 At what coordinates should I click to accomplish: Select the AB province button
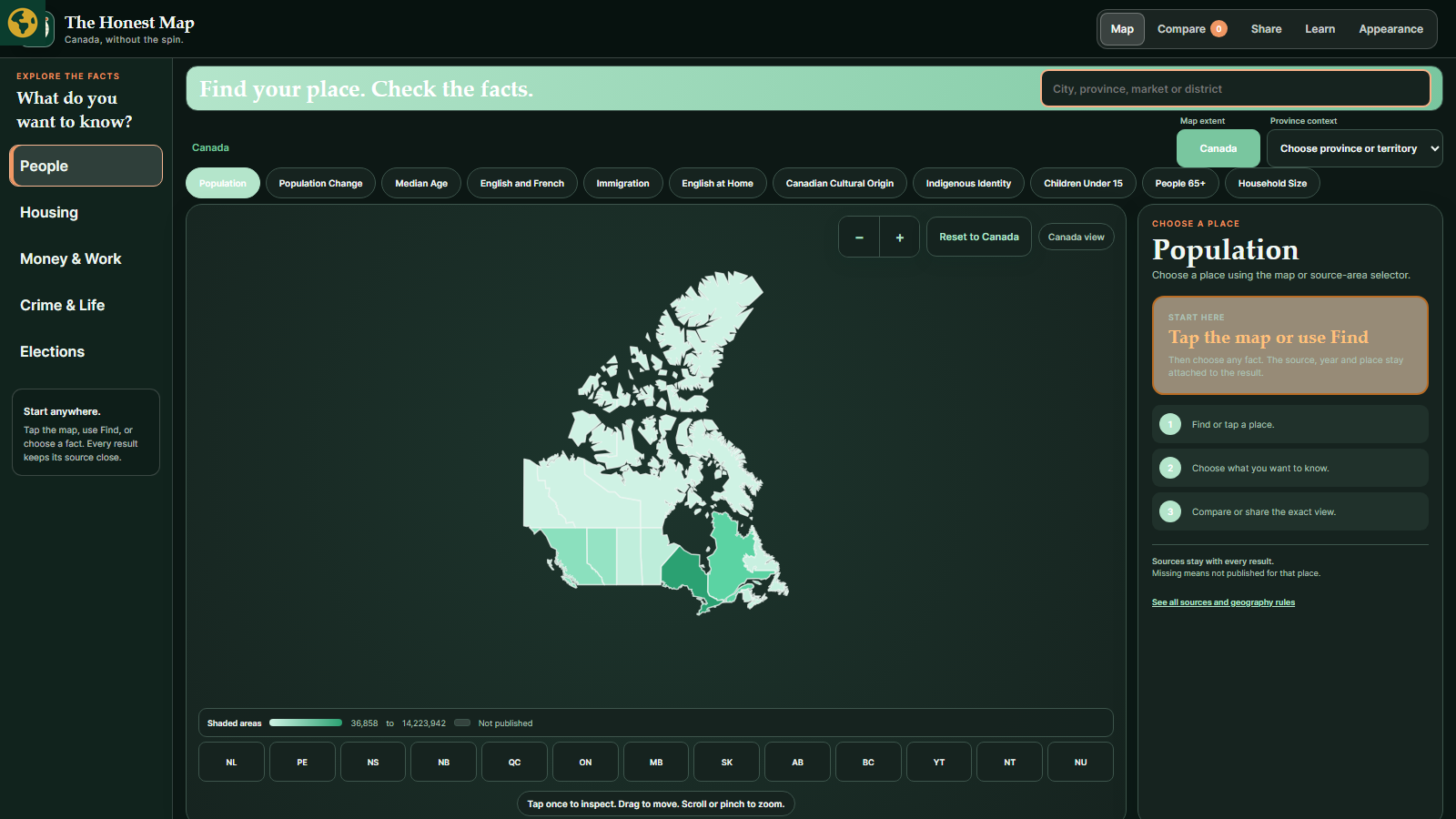tap(797, 762)
